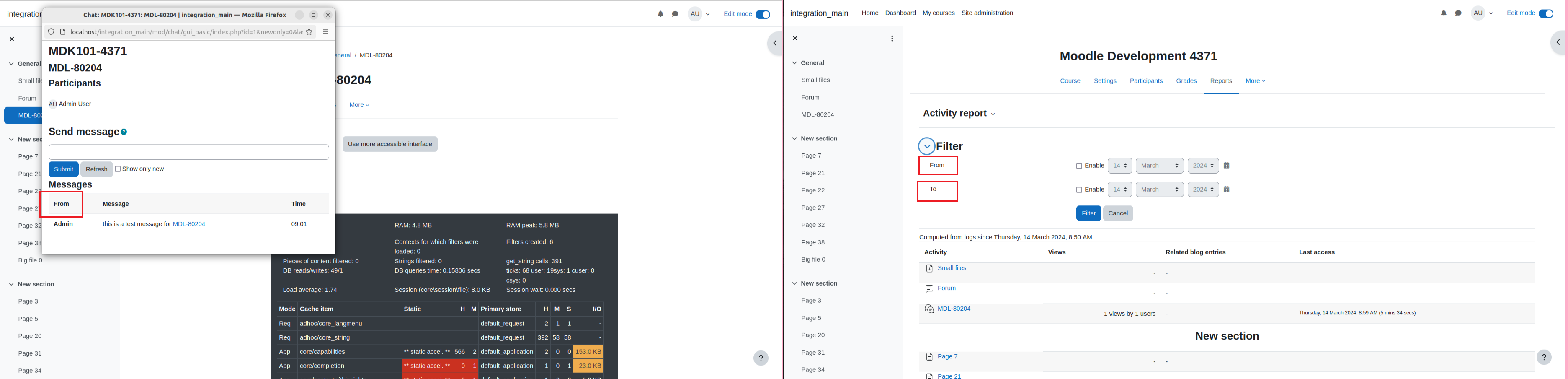
Task: Toggle Edit mode switch in right window
Action: (1545, 13)
